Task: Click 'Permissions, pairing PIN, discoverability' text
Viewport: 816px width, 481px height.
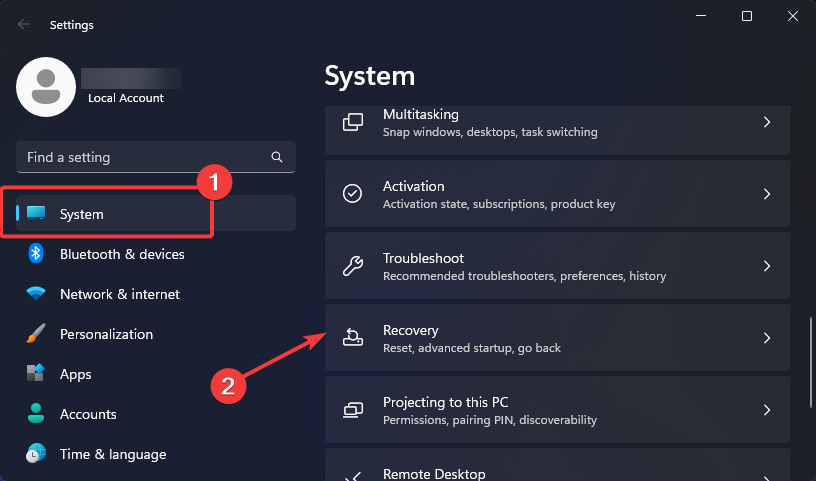Action: 490,420
